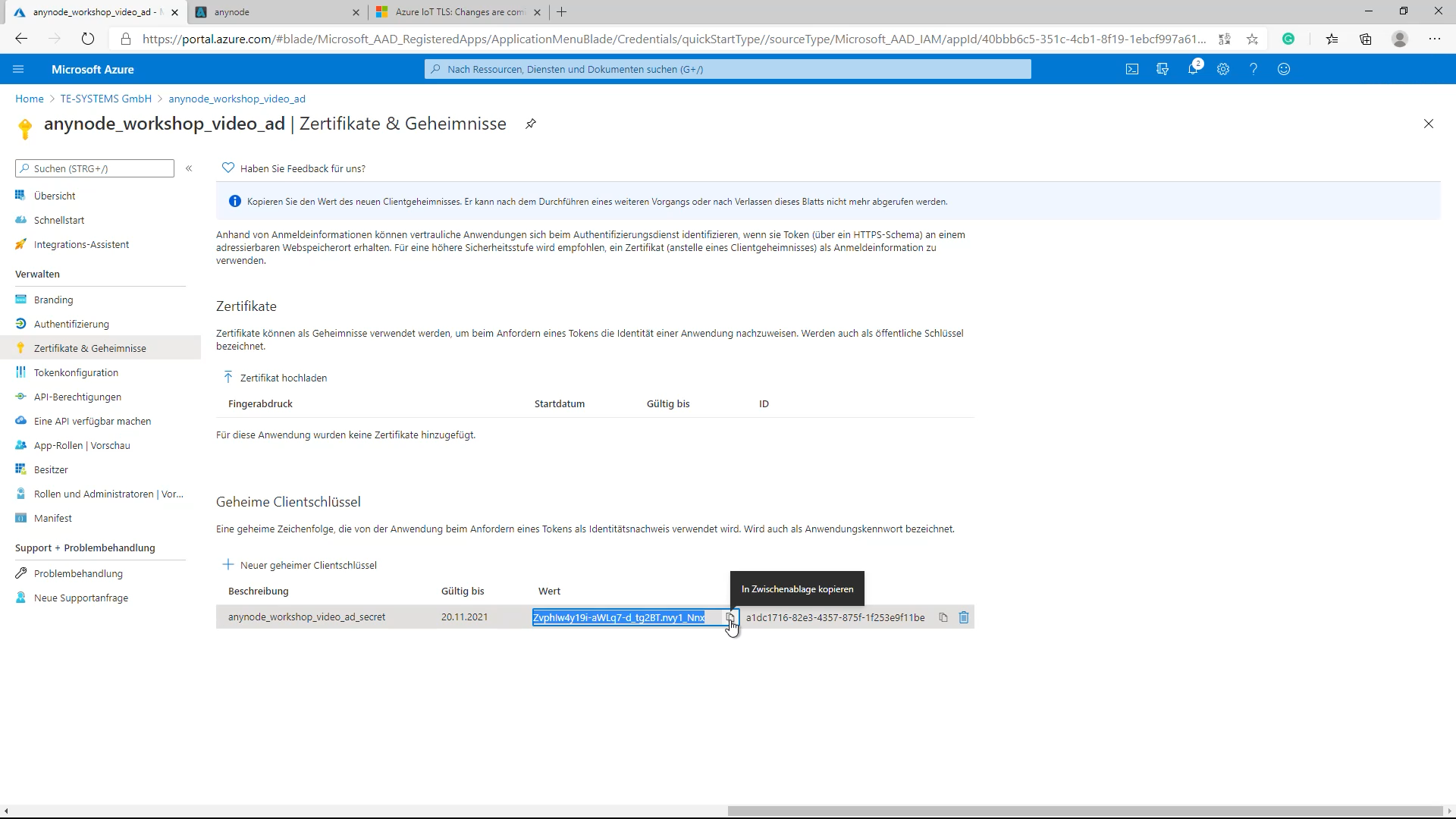This screenshot has width=1456, height=819.
Task: Close the Zertifikate & Geheimnisse blade
Action: [1429, 124]
